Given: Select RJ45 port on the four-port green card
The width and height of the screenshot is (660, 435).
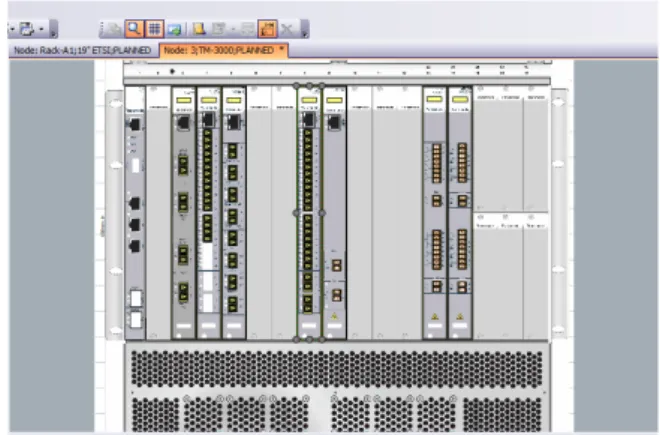Looking at the screenshot, I should click(184, 123).
